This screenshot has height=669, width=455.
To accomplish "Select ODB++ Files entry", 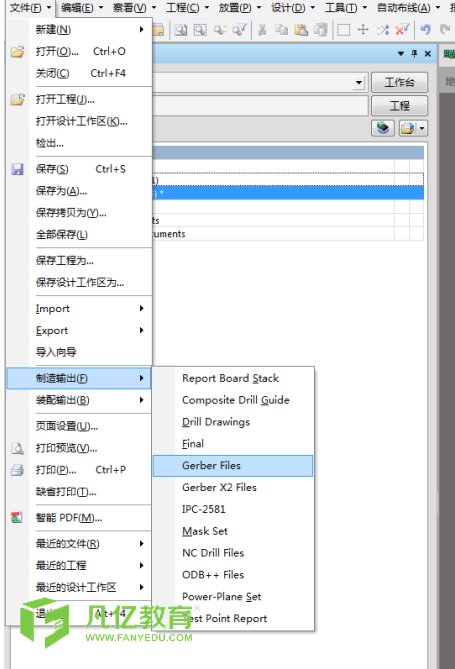I will (x=233, y=575).
